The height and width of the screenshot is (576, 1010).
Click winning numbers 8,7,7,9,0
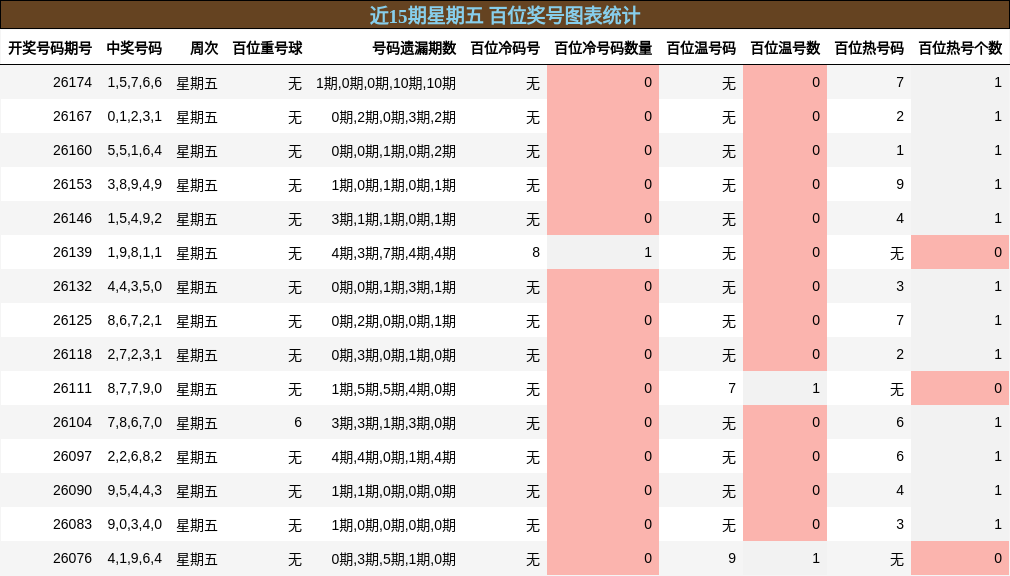coord(135,389)
